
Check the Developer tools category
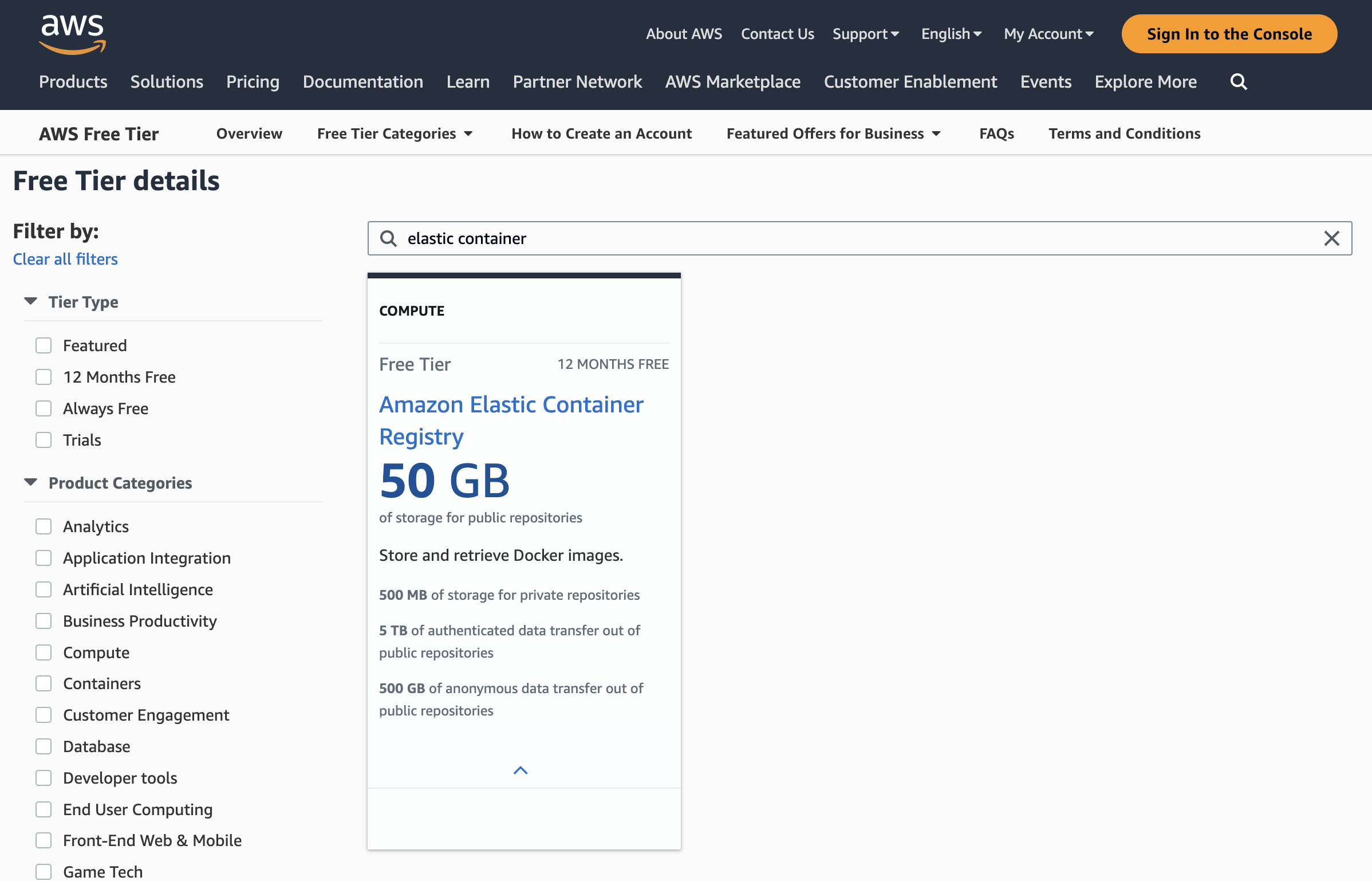44,778
